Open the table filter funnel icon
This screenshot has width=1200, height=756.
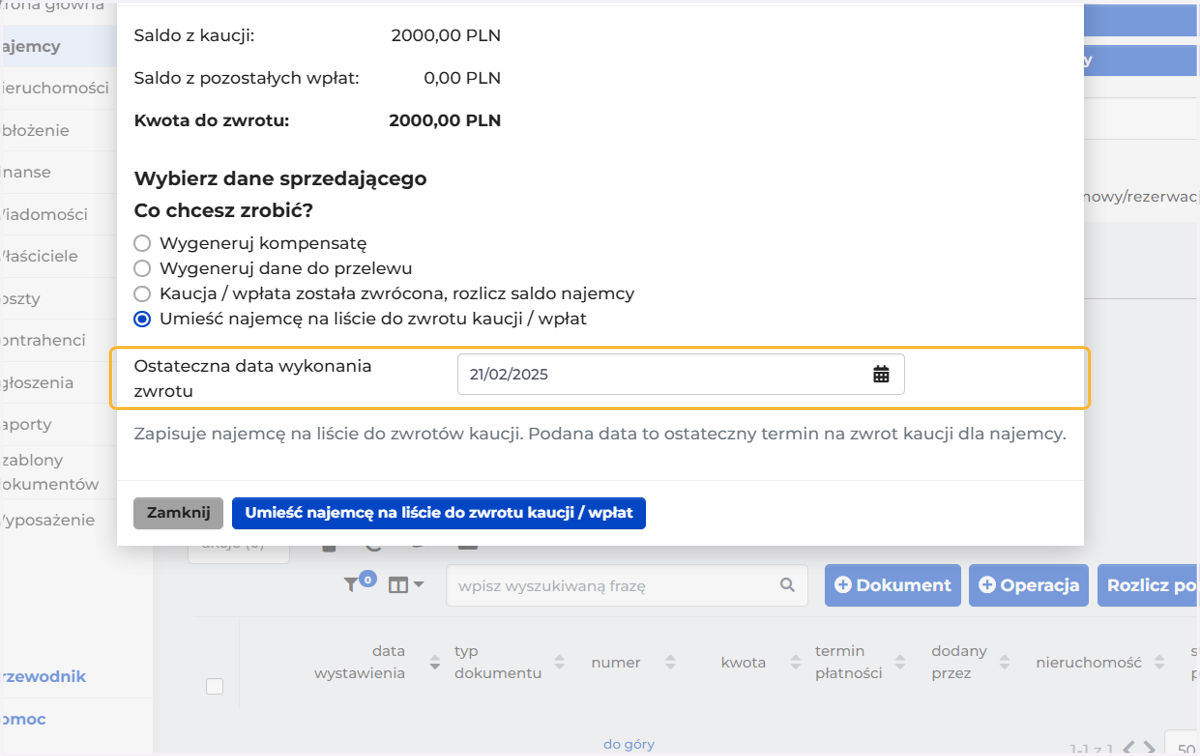click(351, 585)
